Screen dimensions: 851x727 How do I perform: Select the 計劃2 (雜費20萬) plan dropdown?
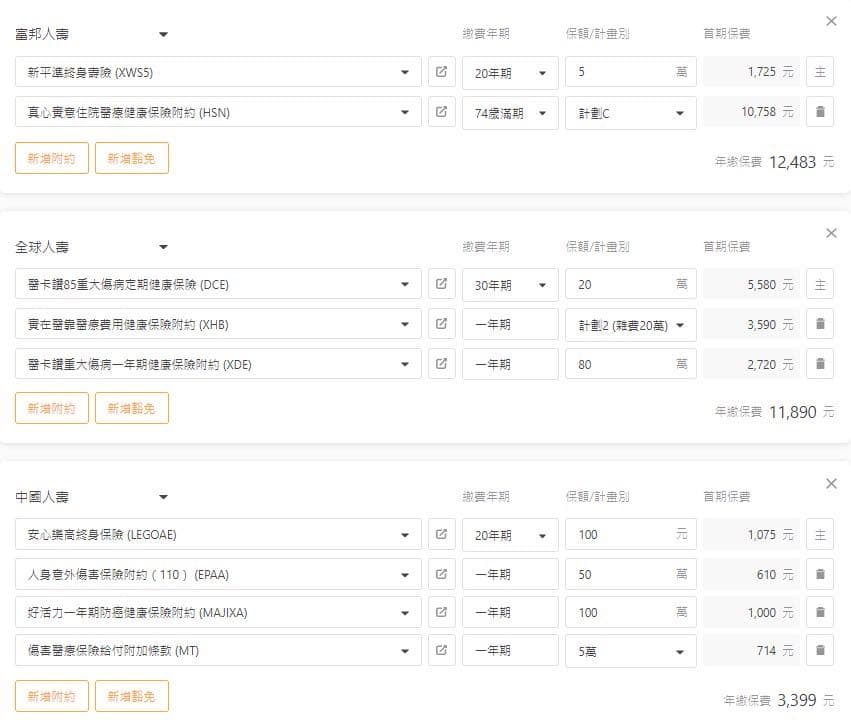[x=630, y=324]
